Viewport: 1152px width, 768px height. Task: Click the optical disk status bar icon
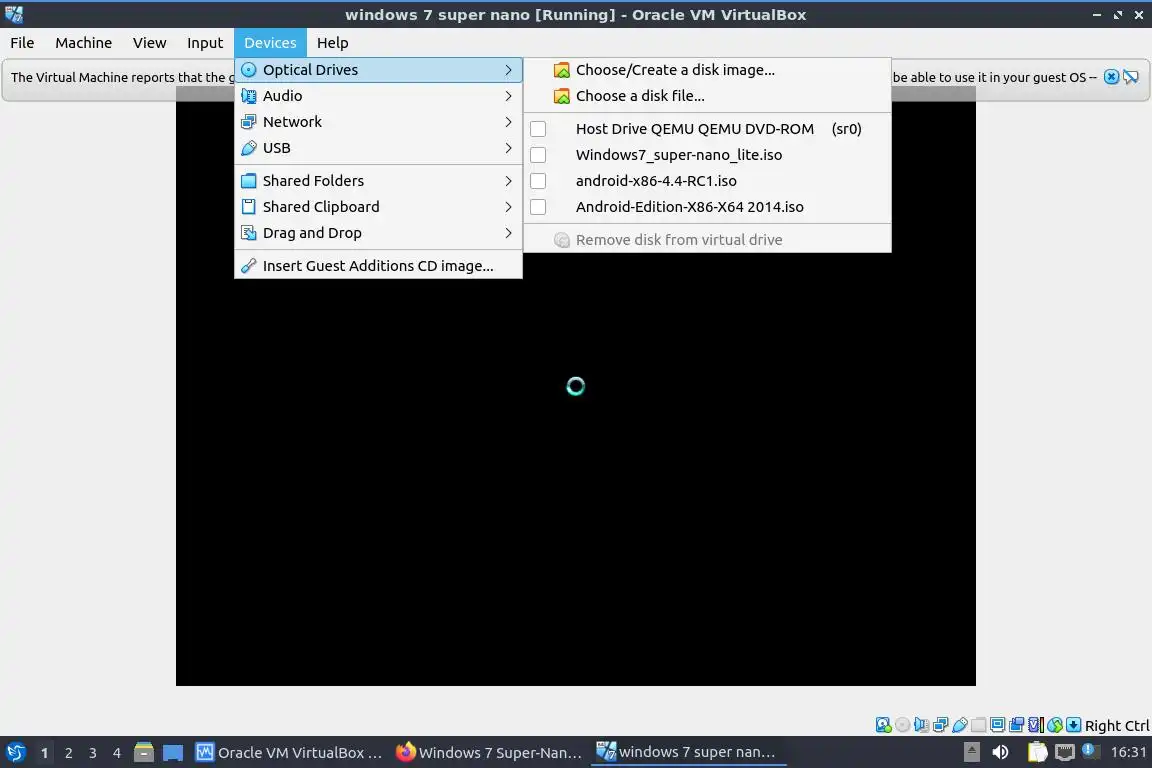(x=902, y=725)
